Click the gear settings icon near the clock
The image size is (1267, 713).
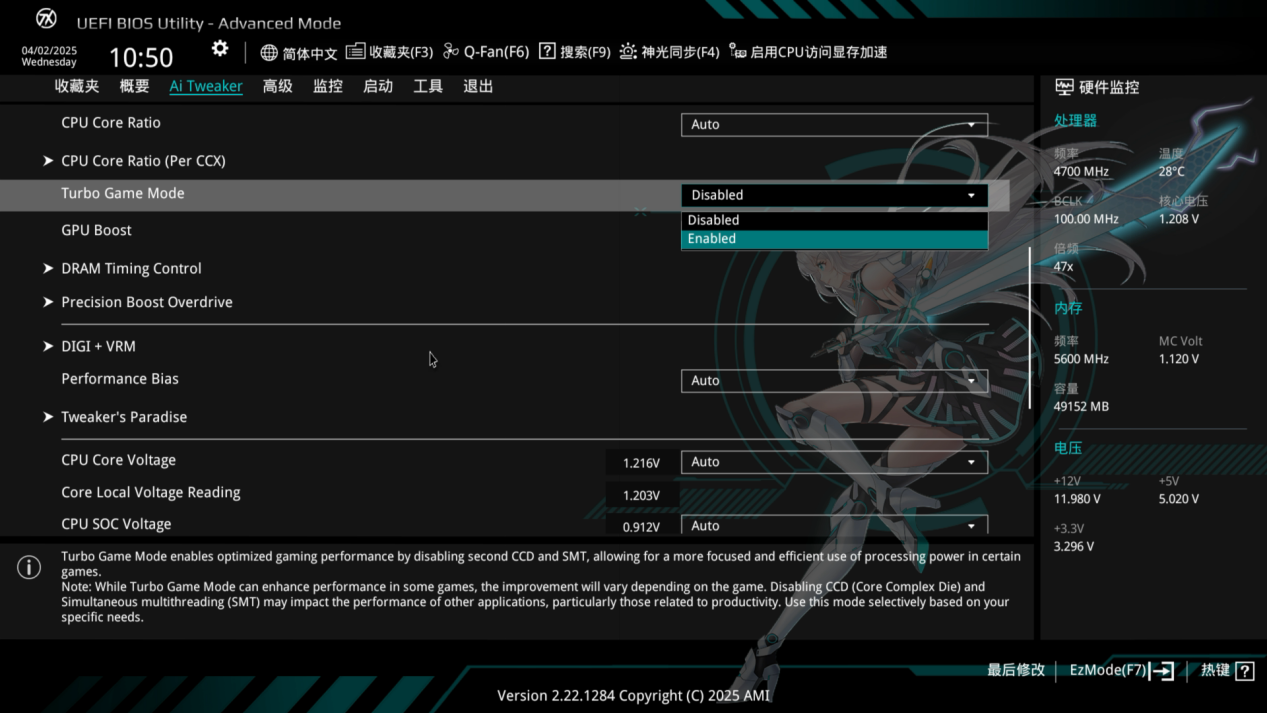pos(219,47)
